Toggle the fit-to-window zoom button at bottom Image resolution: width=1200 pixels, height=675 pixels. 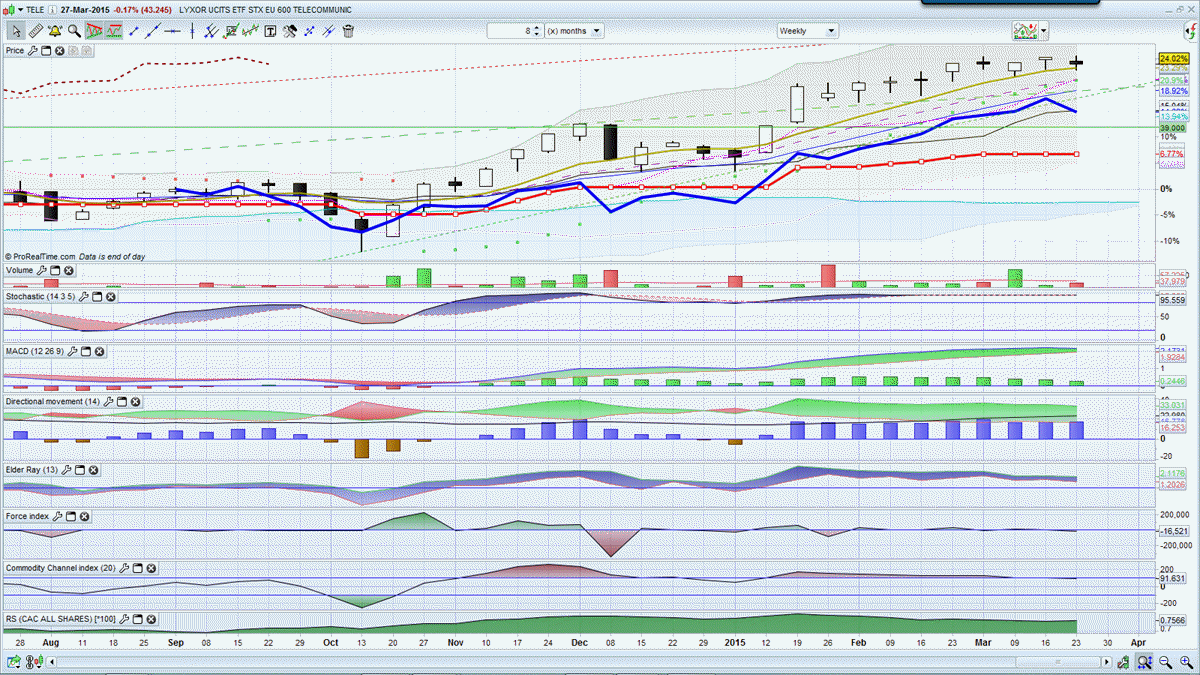click(x=1143, y=662)
